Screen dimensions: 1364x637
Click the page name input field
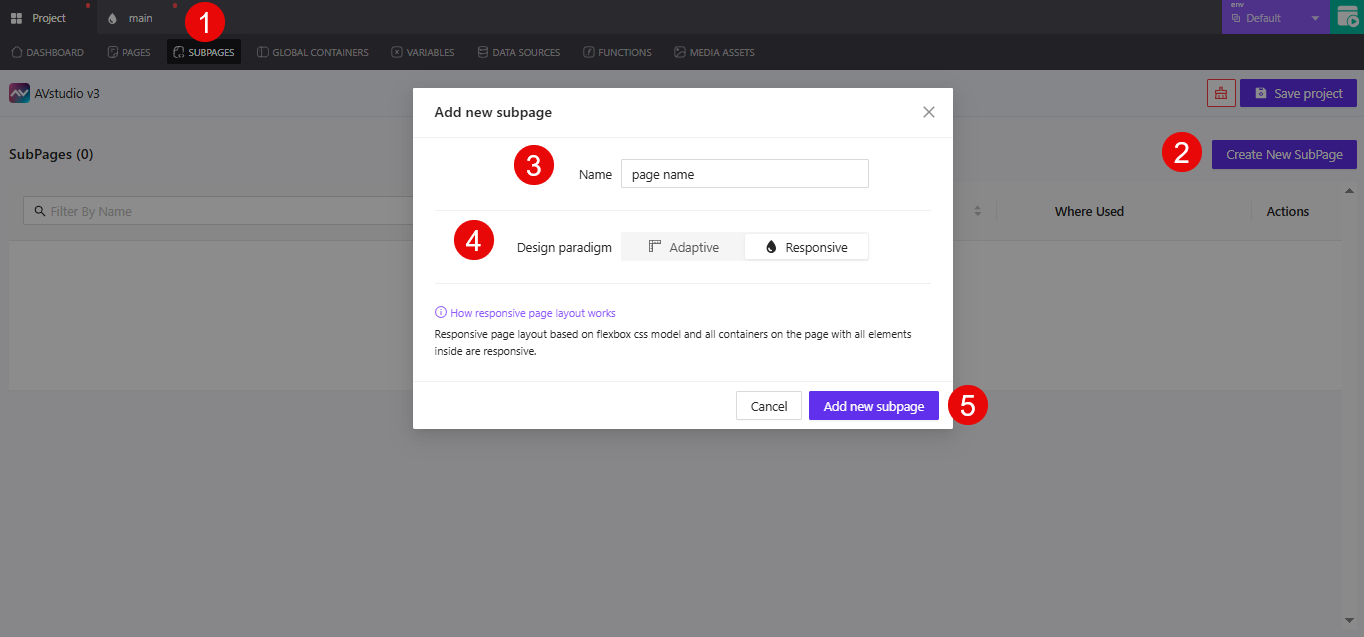click(744, 173)
